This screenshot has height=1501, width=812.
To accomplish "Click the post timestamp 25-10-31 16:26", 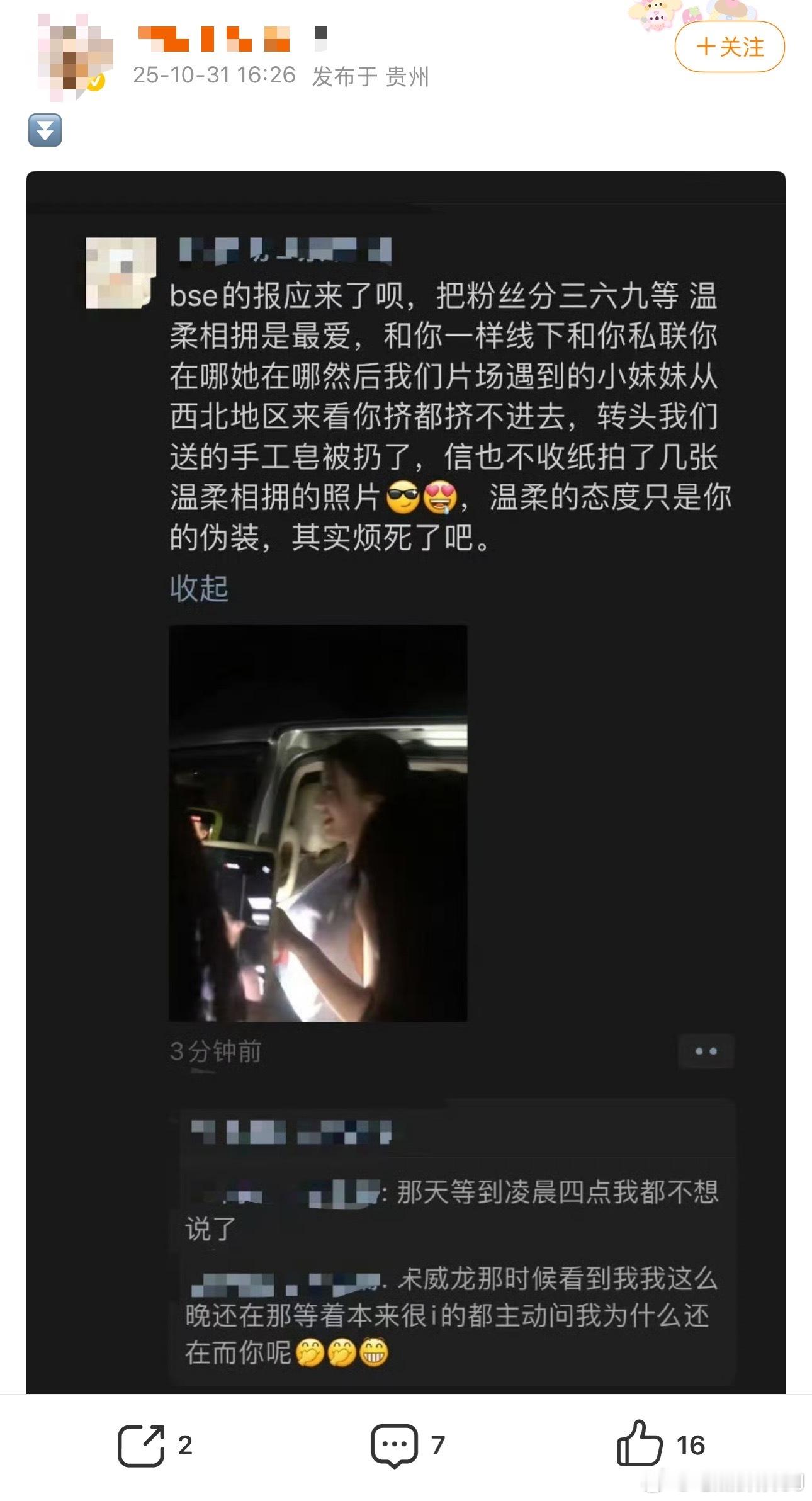I will pyautogui.click(x=214, y=76).
